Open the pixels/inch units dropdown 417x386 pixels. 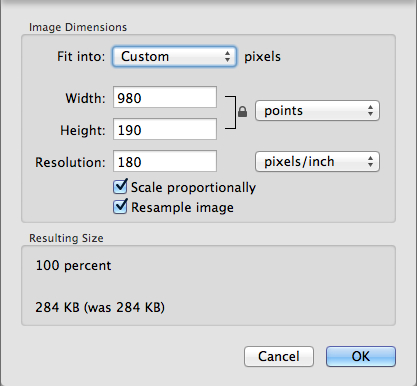(x=317, y=162)
